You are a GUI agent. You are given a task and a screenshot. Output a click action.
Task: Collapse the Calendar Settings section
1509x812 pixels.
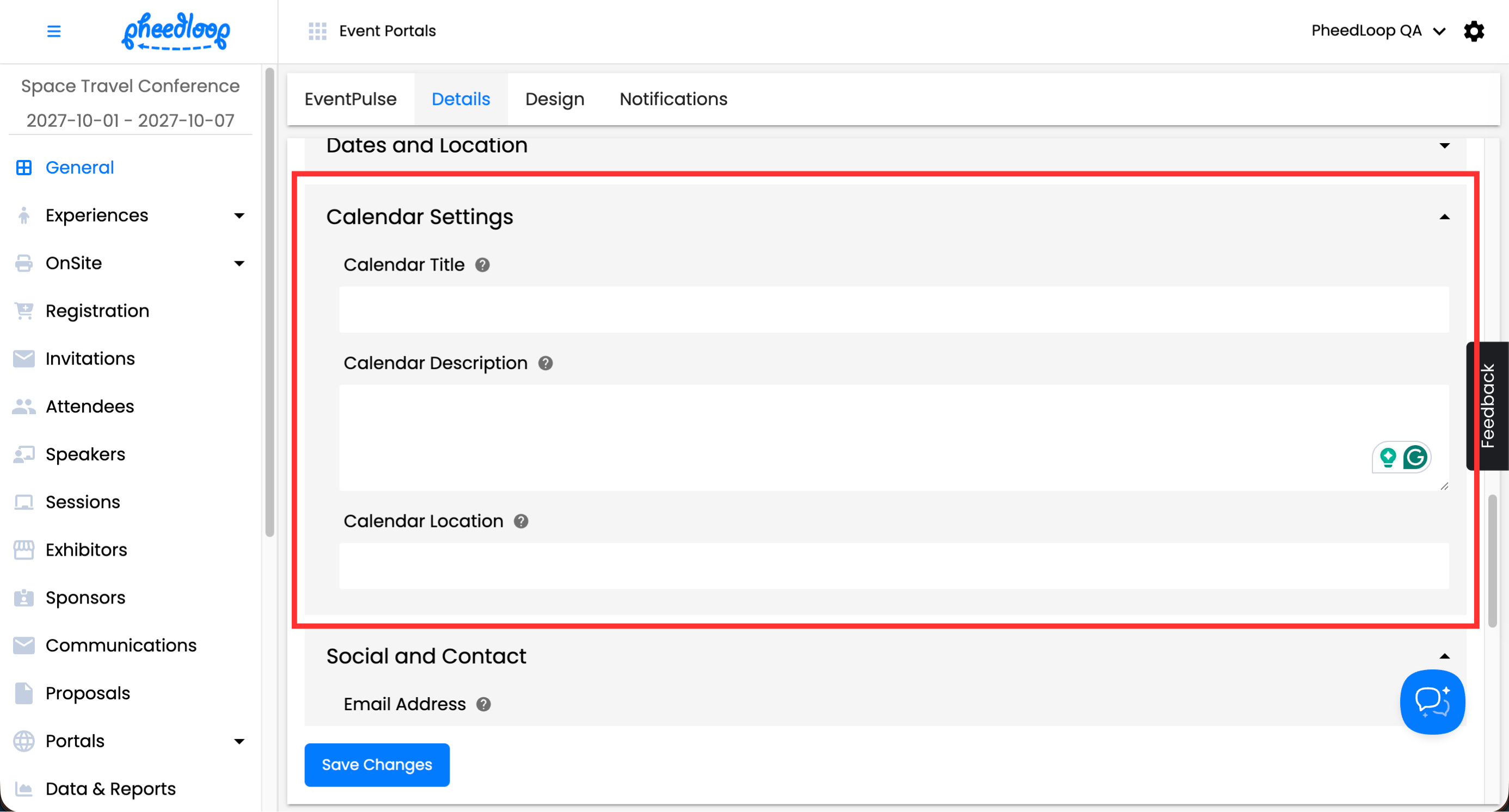coord(1444,217)
